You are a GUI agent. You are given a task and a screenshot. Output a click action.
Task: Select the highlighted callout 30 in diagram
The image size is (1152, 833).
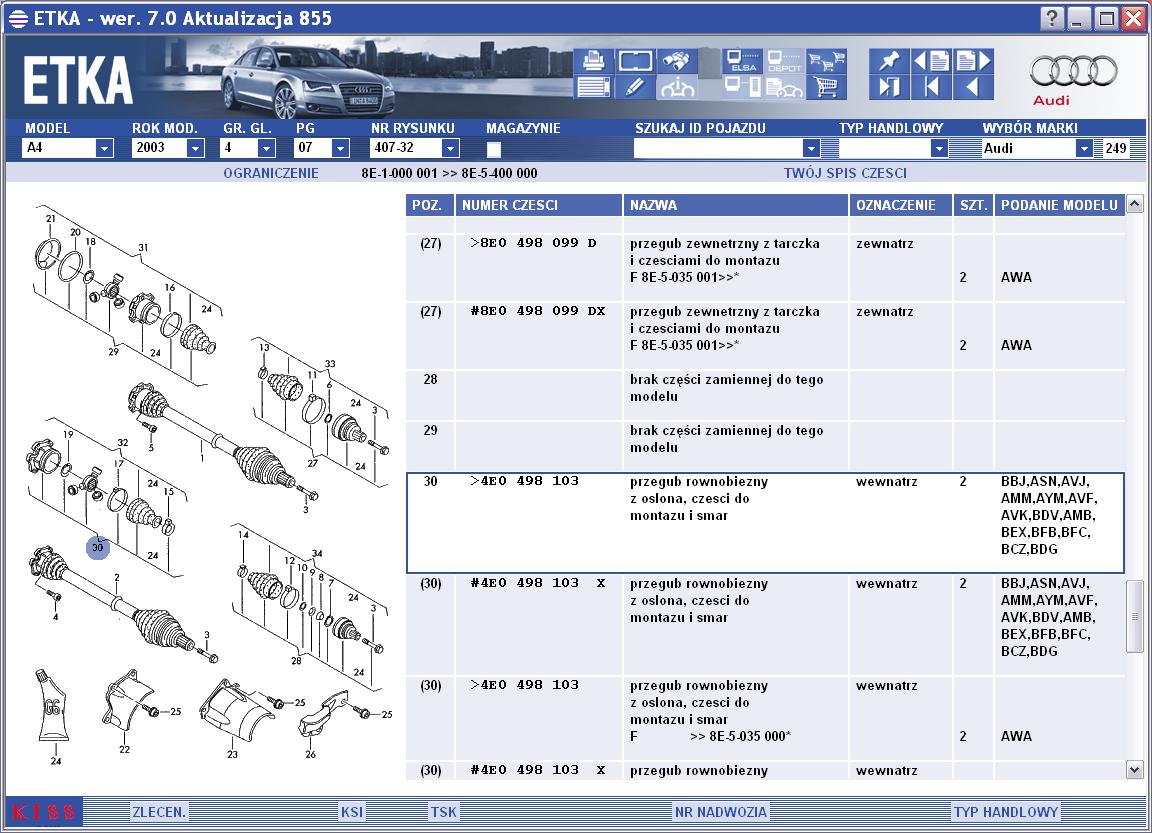(x=98, y=547)
